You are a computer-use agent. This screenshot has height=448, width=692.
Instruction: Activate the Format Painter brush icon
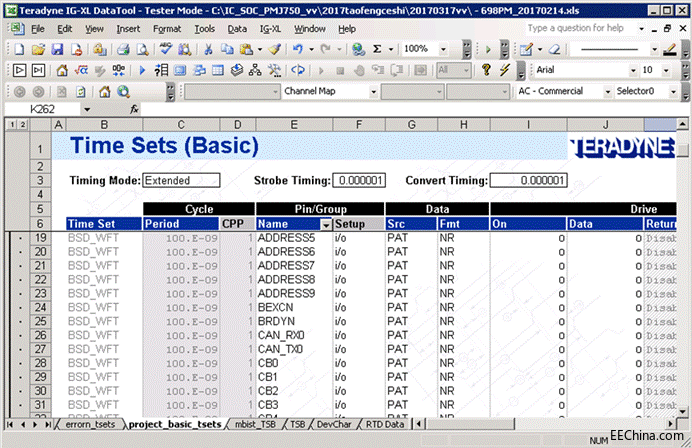tap(274, 49)
